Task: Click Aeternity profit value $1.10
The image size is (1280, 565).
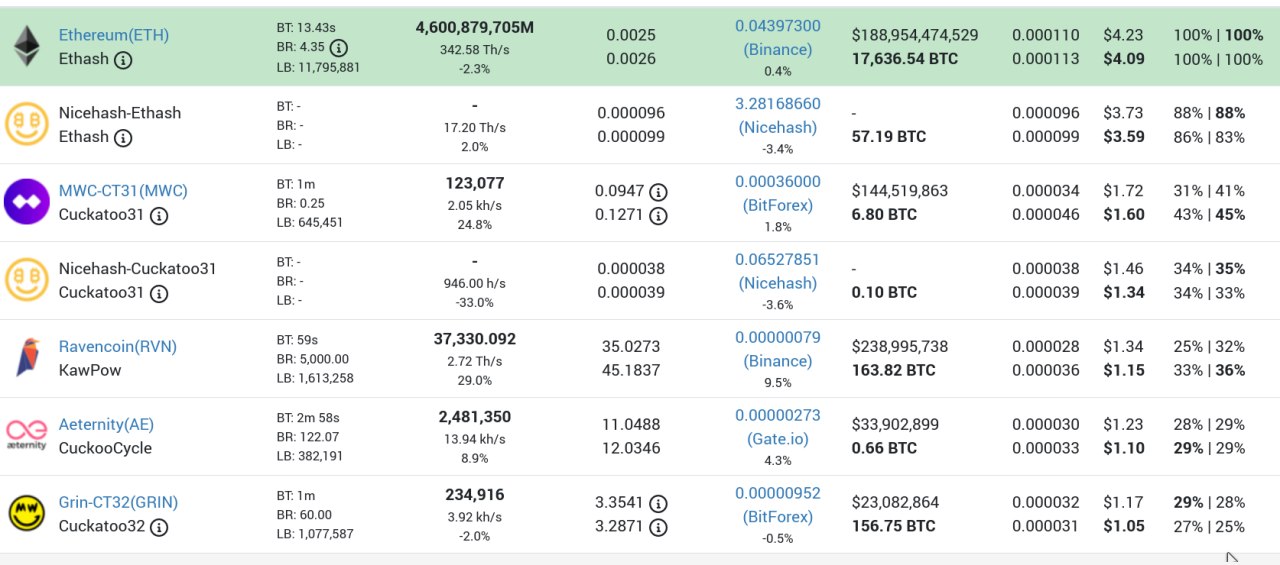Action: pos(1124,449)
